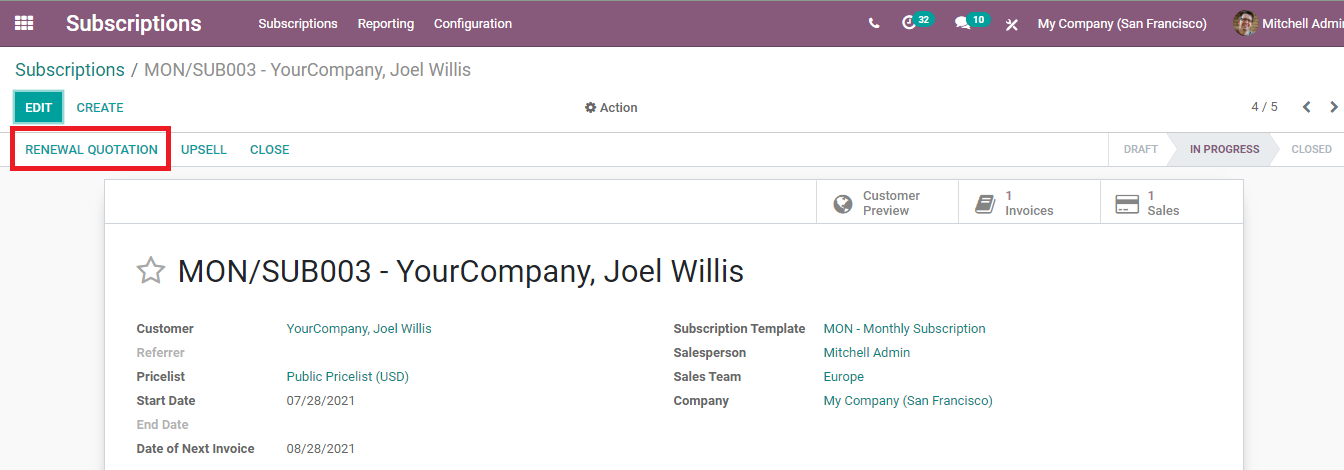1344x470 pixels.
Task: Click the Renewal Quotation button
Action: coord(91,149)
